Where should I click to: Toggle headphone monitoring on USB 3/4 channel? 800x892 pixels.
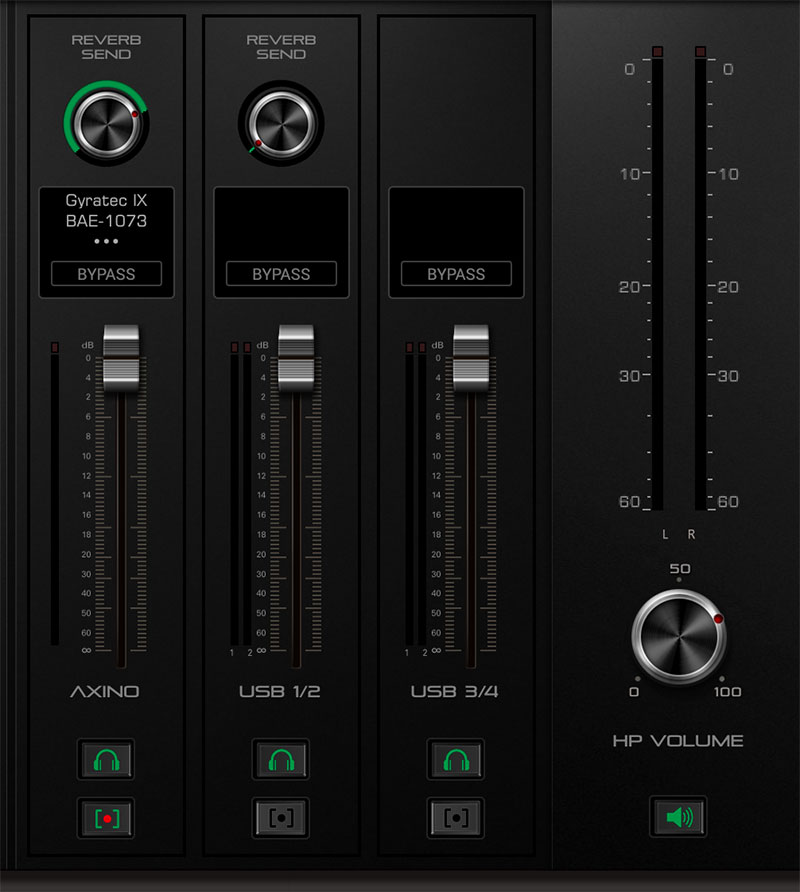456,761
